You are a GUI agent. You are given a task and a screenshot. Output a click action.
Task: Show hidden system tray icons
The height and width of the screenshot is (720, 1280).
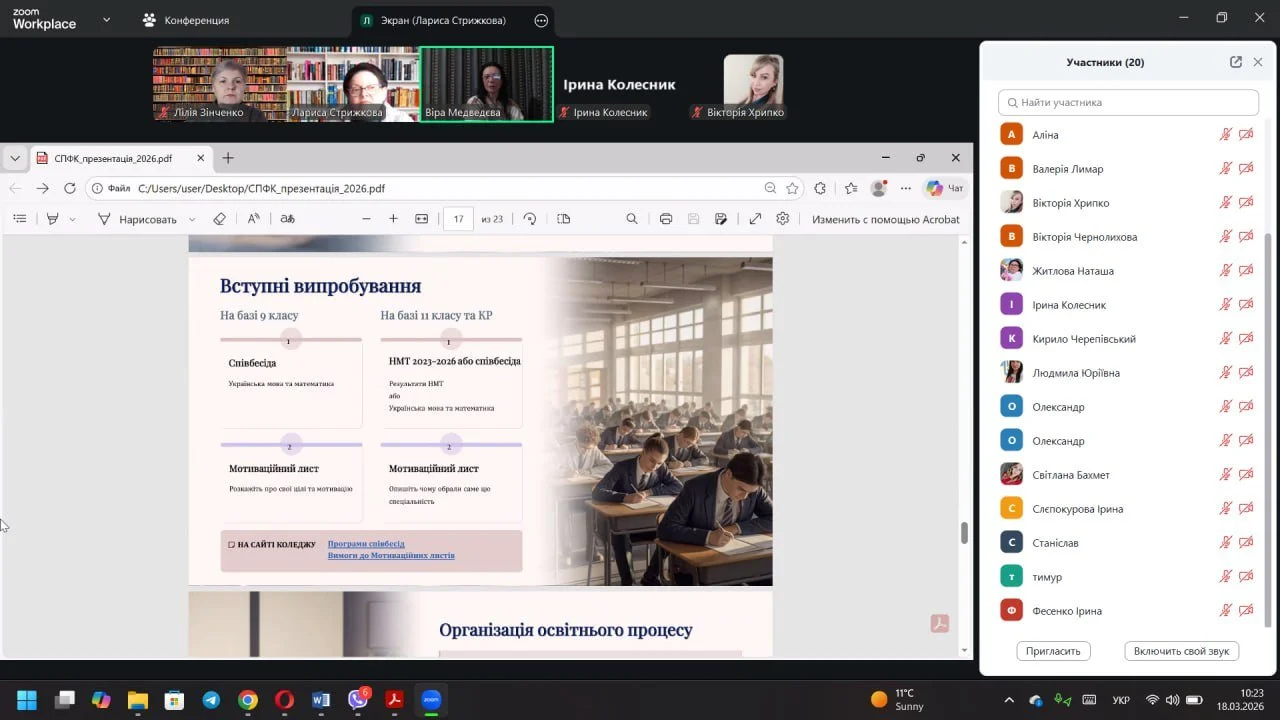click(1008, 700)
